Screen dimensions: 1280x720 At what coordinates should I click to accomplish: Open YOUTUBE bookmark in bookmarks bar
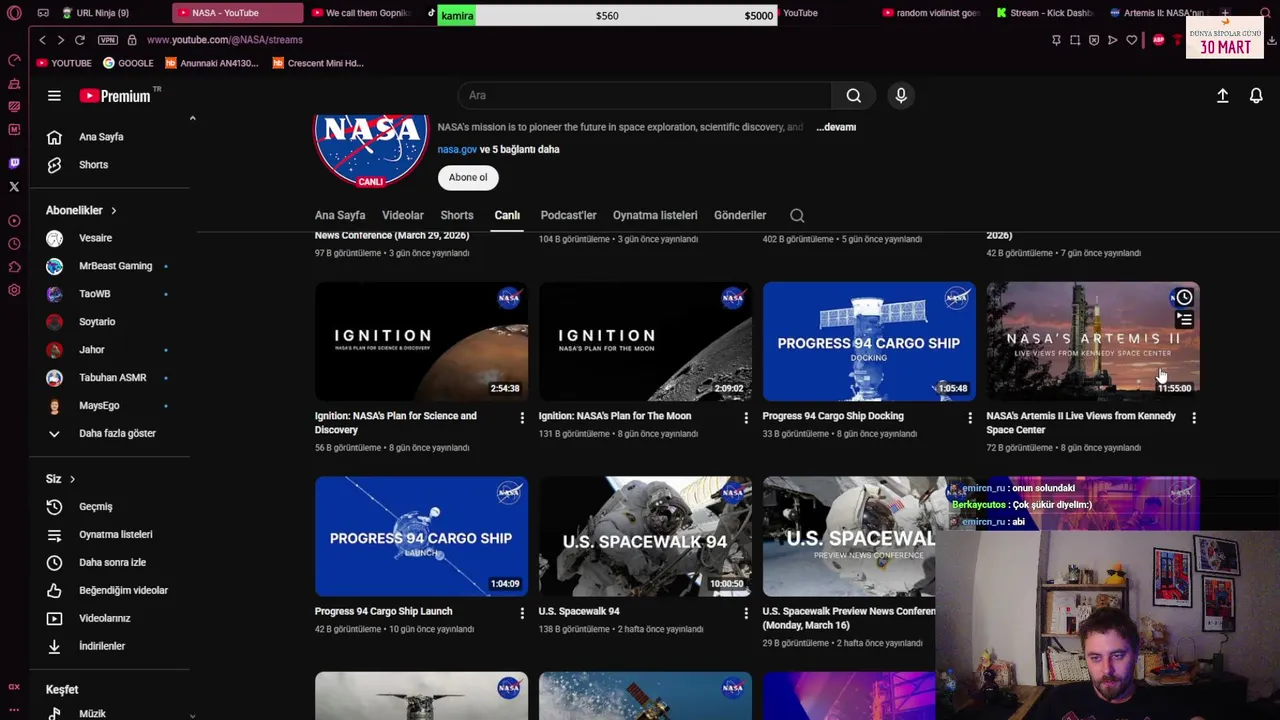coord(64,63)
